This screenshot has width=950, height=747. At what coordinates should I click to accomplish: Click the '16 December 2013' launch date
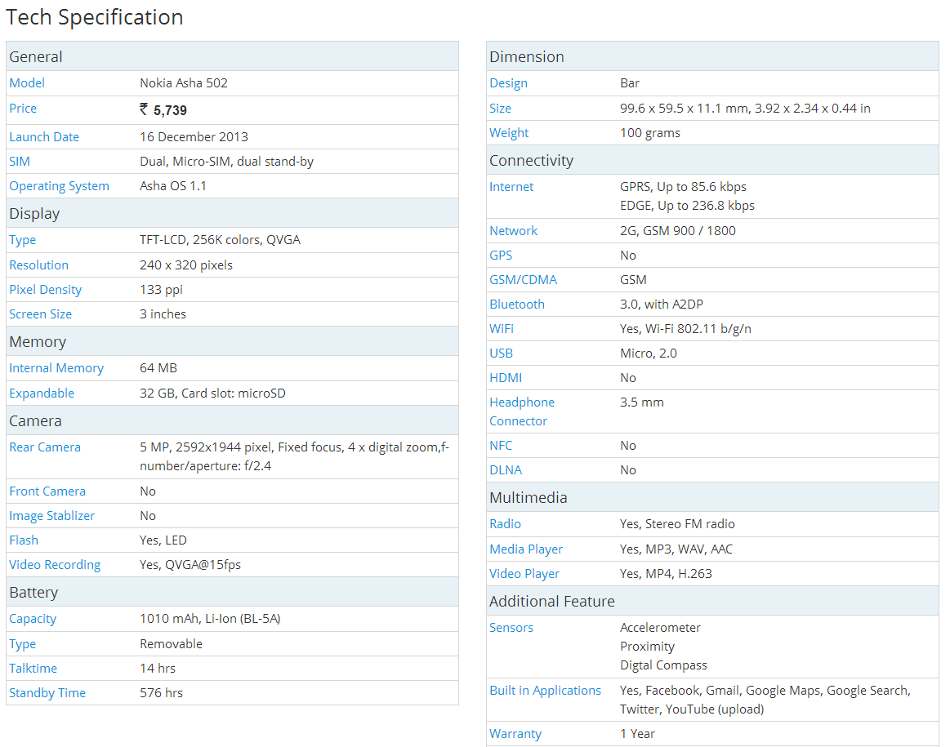[194, 137]
